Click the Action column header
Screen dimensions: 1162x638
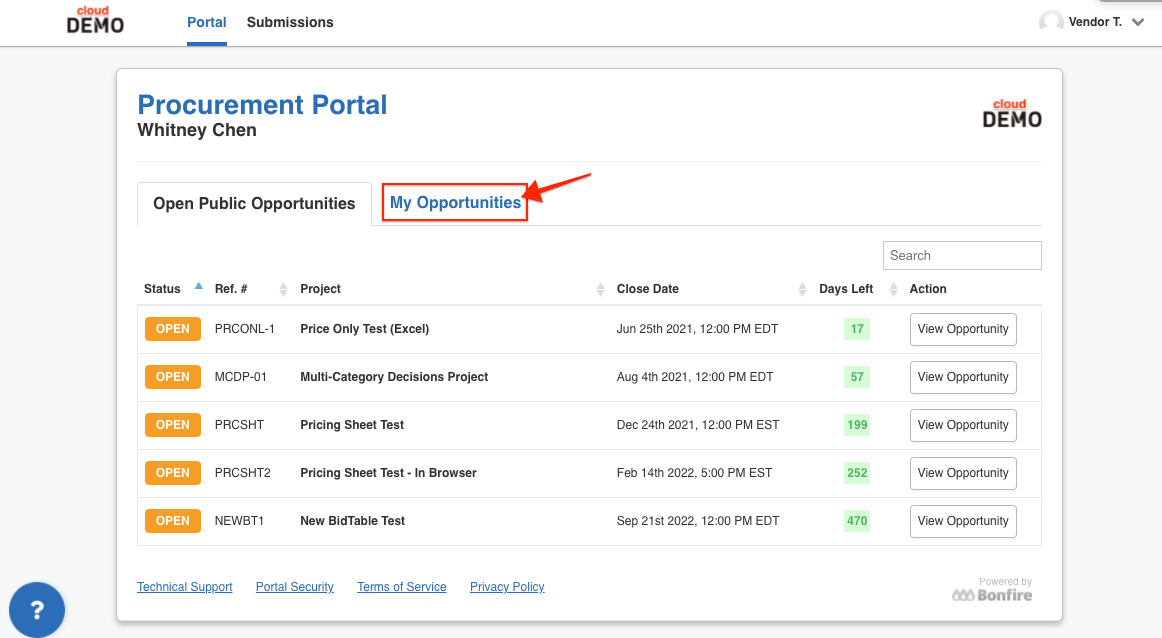pos(928,289)
